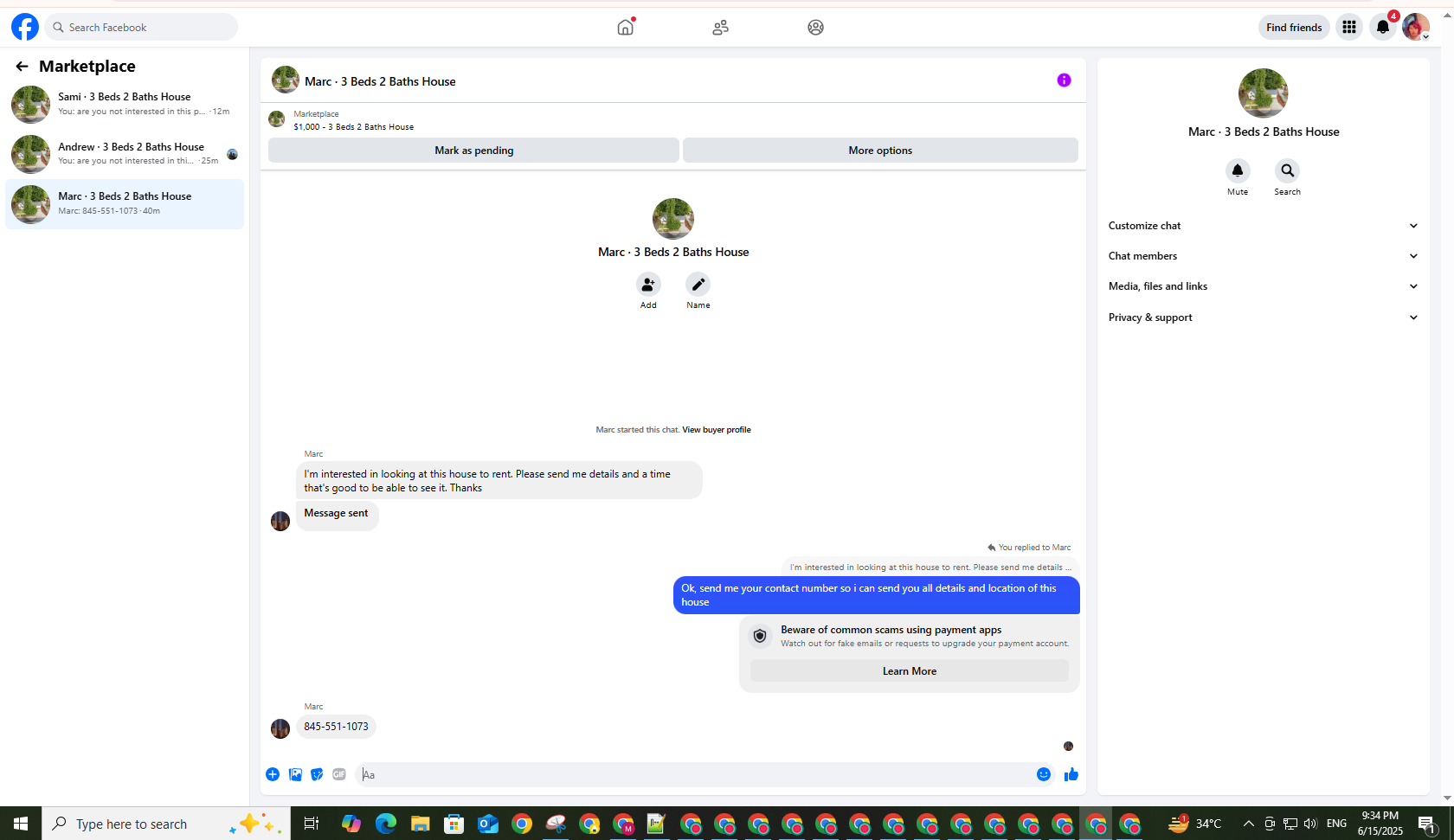
Task: Click Learn More about payment scams
Action: point(910,671)
